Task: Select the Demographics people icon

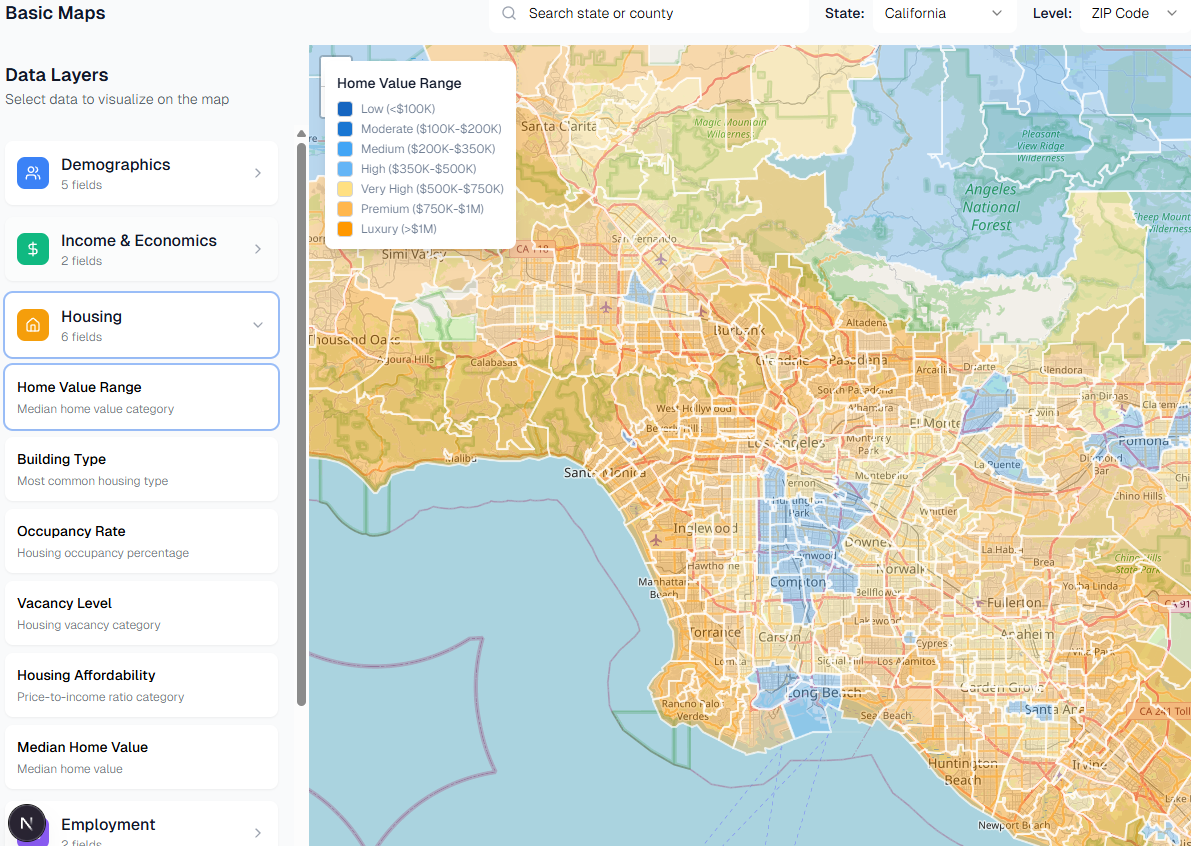Action: [x=33, y=173]
